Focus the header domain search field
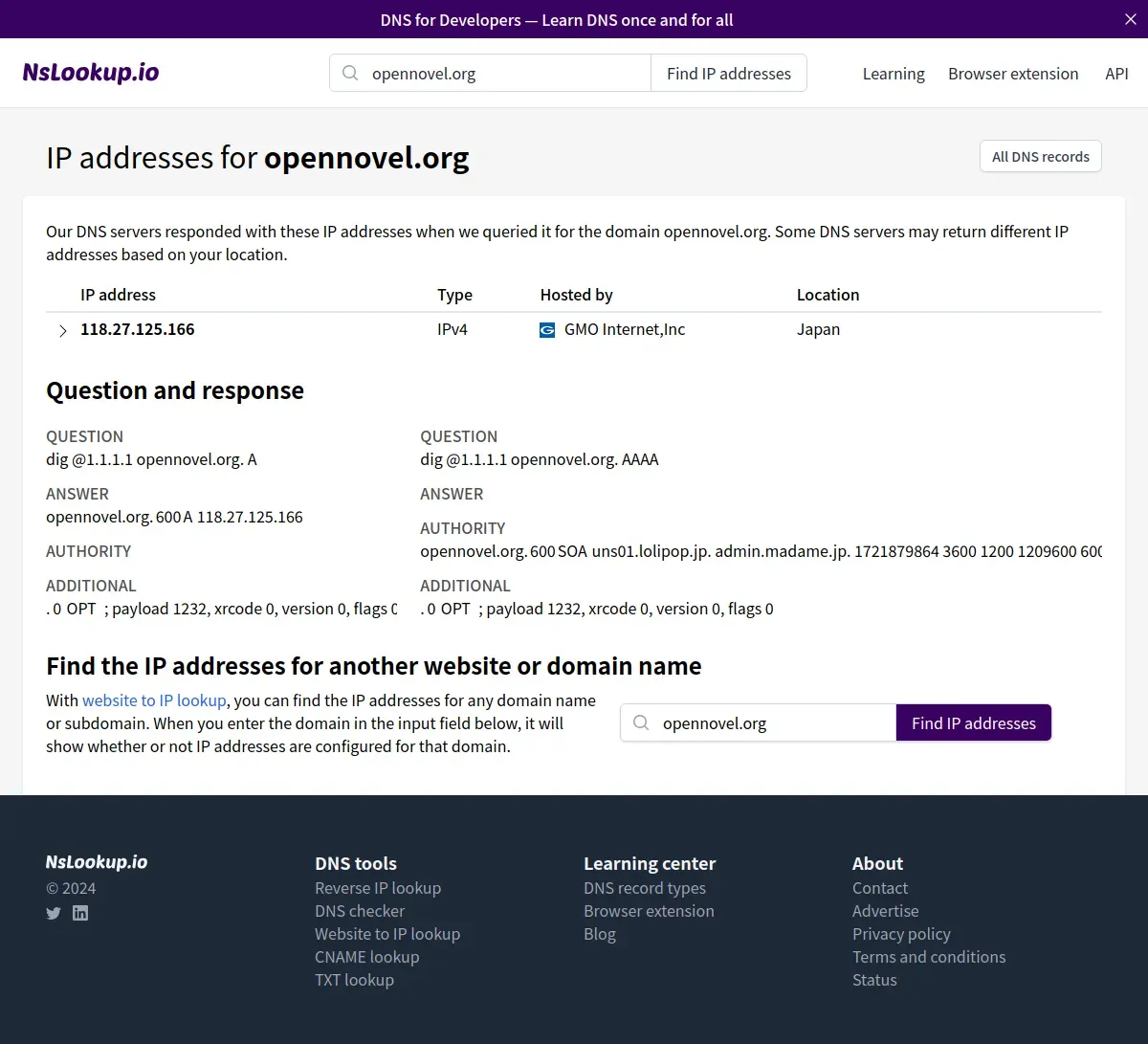The image size is (1148, 1044). 491,74
